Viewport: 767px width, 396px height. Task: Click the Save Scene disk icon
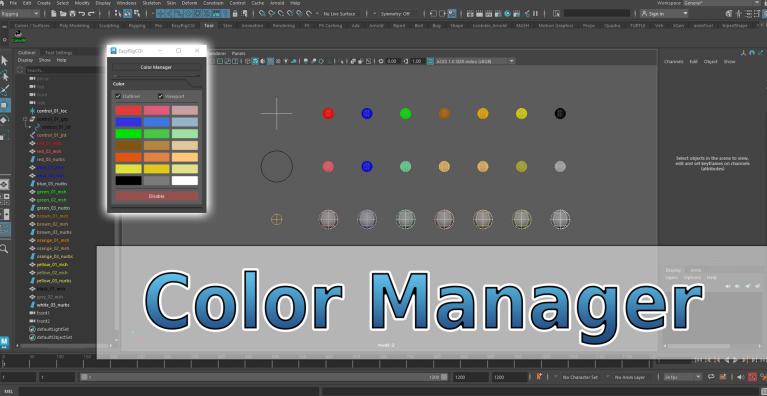(72, 14)
